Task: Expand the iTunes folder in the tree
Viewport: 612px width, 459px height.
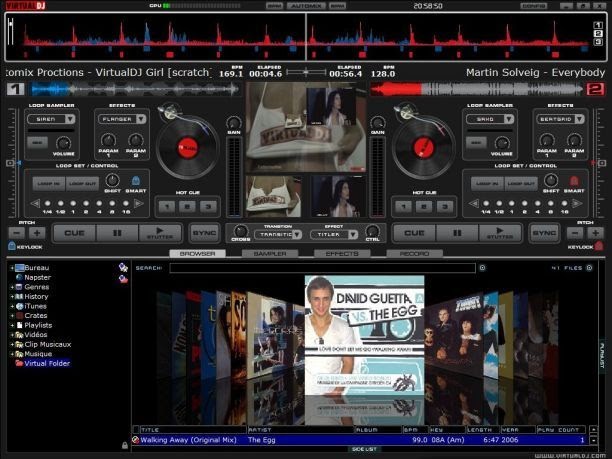Action: coord(12,306)
